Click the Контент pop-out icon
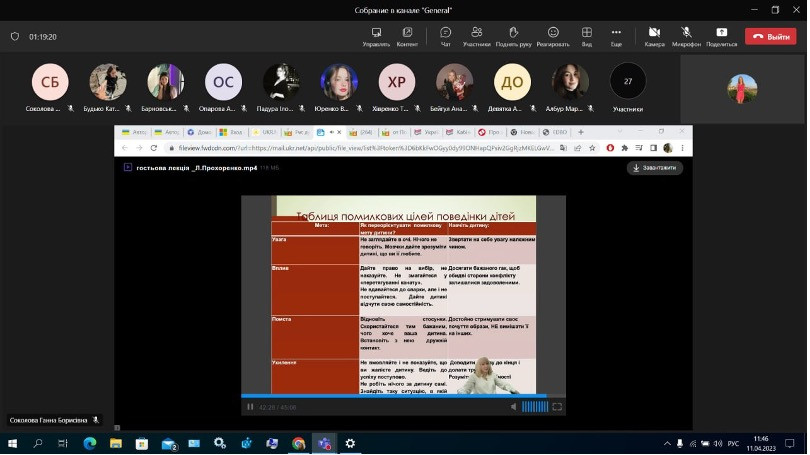810x455 pixels. point(407,33)
